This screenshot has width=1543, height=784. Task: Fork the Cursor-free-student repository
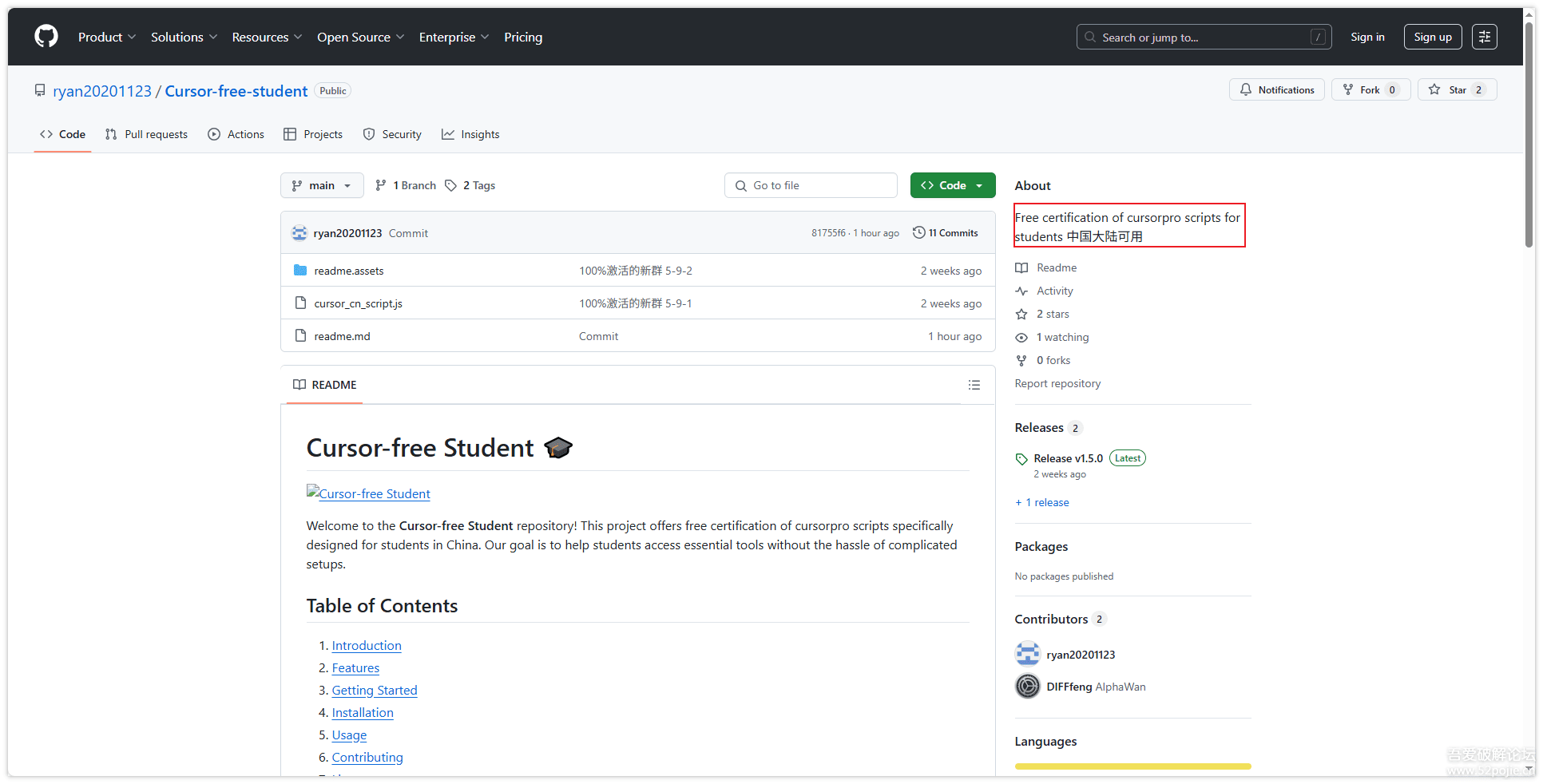pyautogui.click(x=1370, y=90)
